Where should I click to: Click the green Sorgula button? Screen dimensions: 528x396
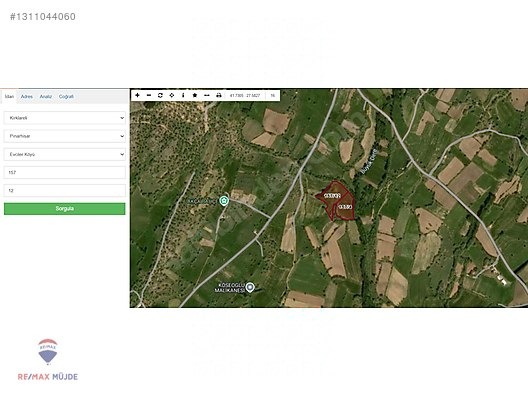pos(65,209)
